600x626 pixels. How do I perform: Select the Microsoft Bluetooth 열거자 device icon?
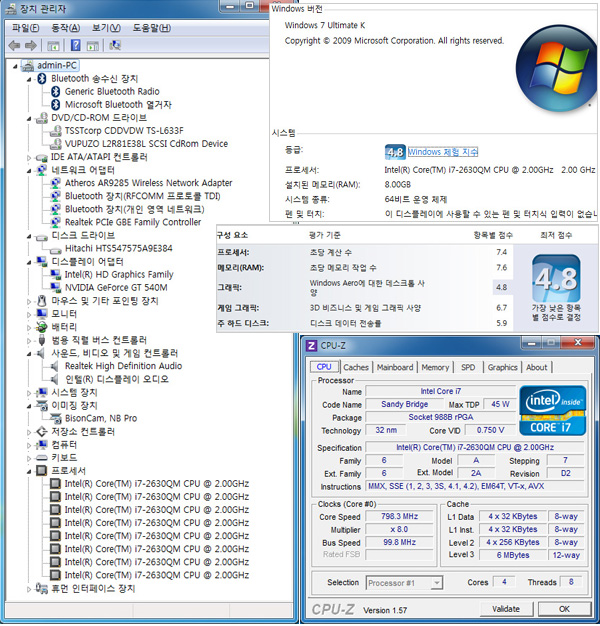56,105
